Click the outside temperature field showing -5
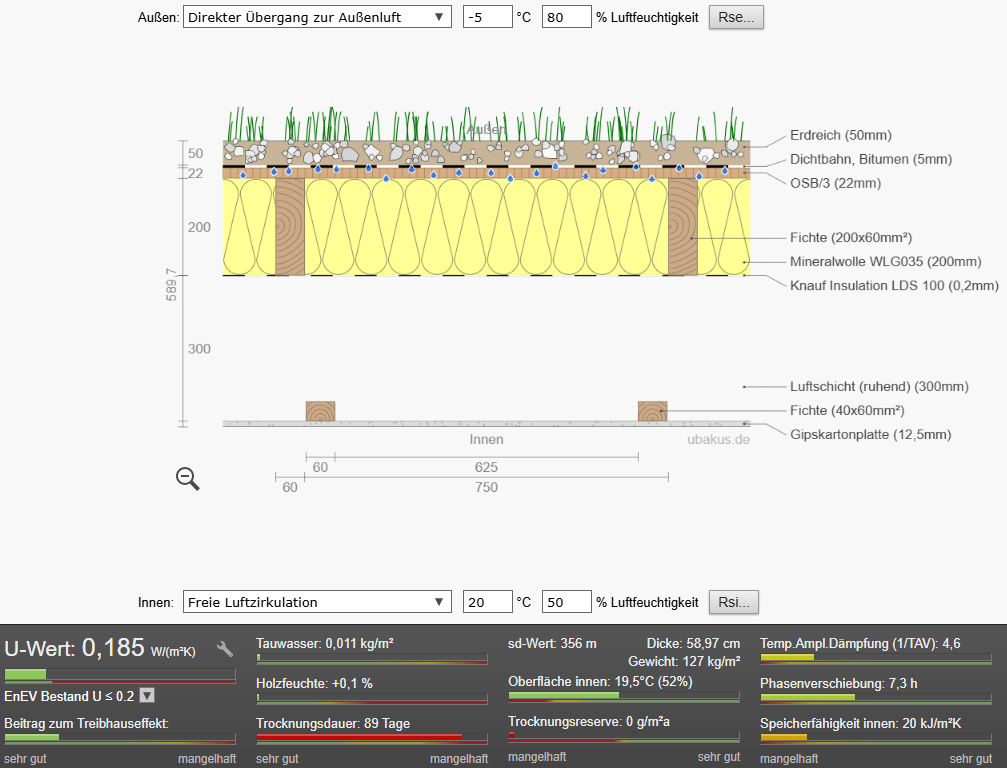1007x768 pixels. 486,18
